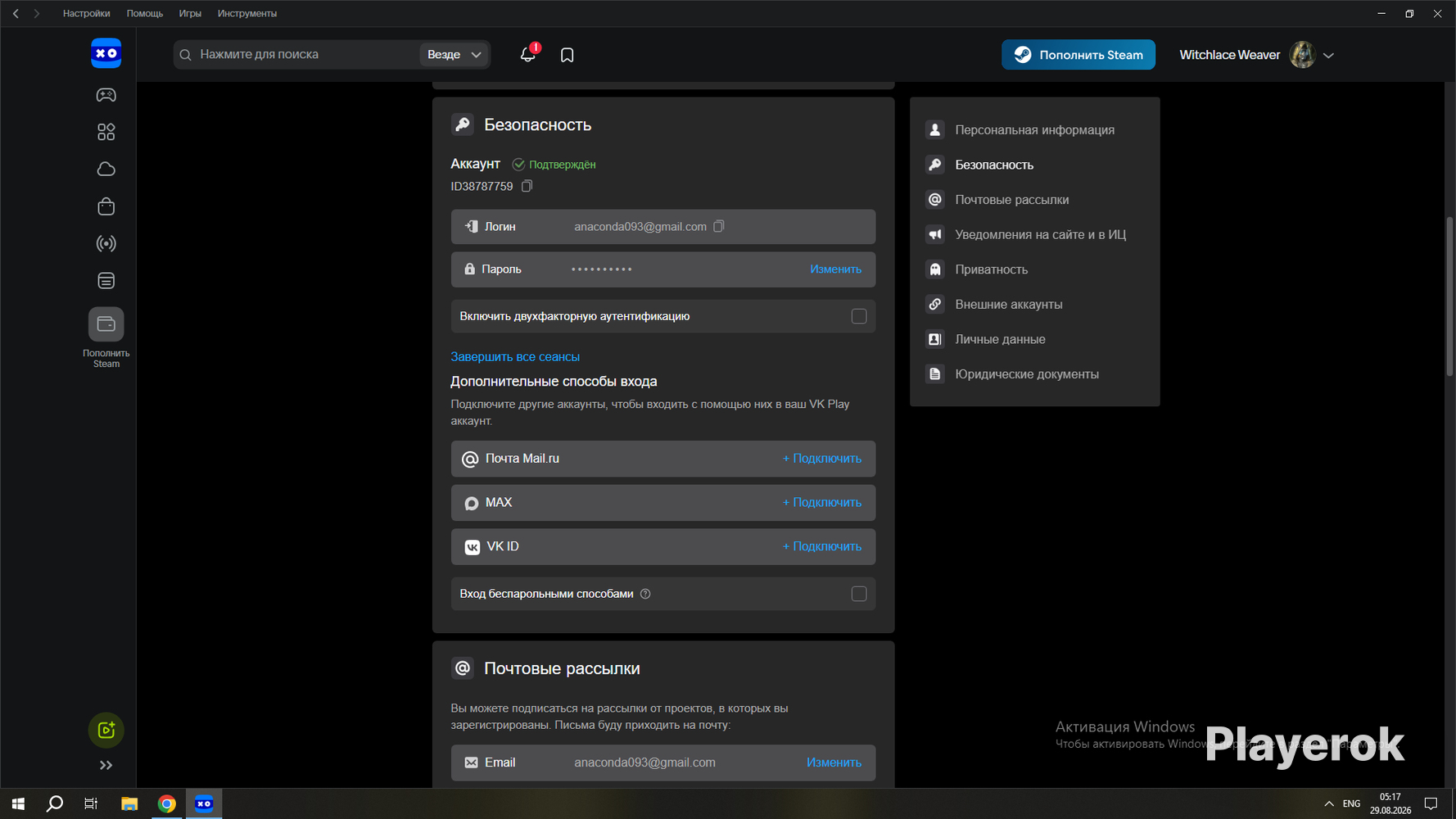The height and width of the screenshot is (819, 1456).
Task: Open the live broadcasts icon in sidebar
Action: tap(106, 244)
